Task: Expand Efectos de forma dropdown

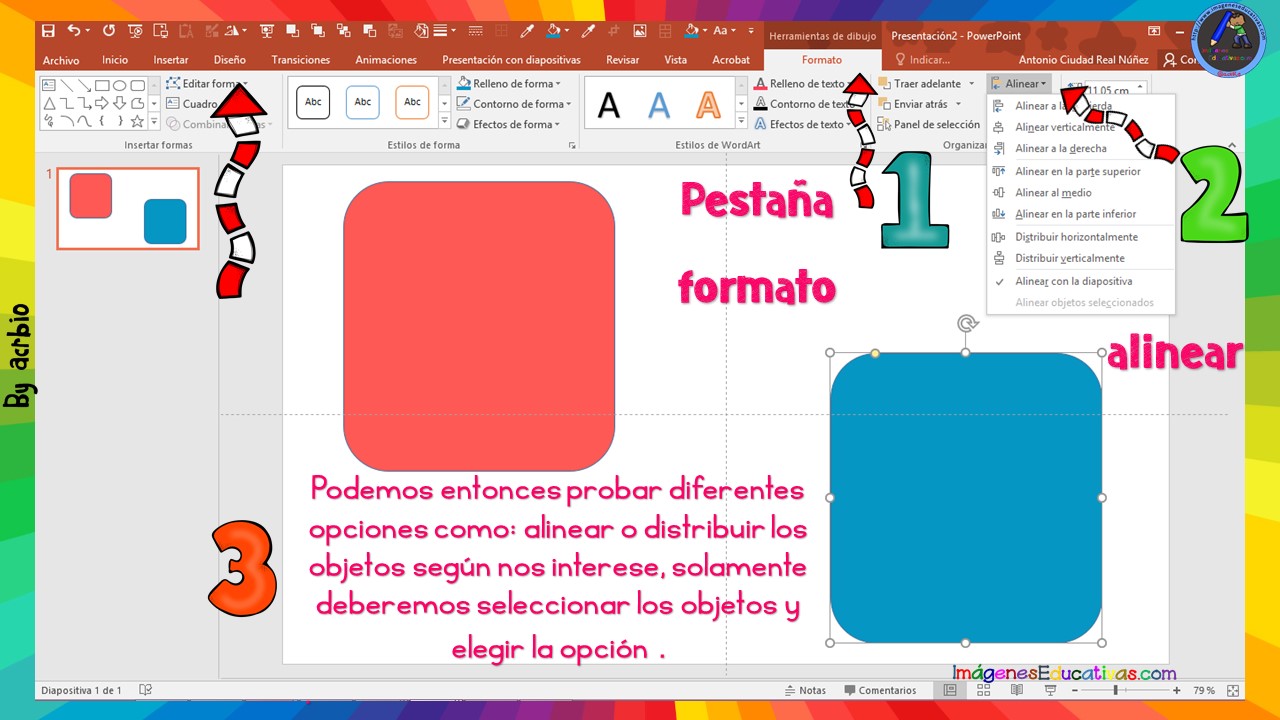Action: 509,124
